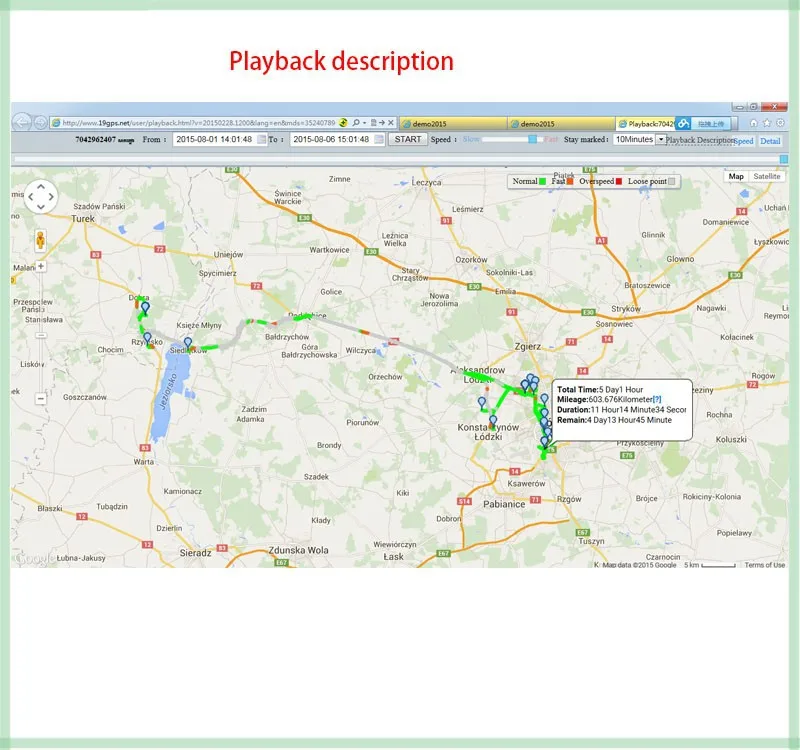The width and height of the screenshot is (800, 750).
Task: Click the Loose point gray legend swatch
Action: click(x=672, y=181)
